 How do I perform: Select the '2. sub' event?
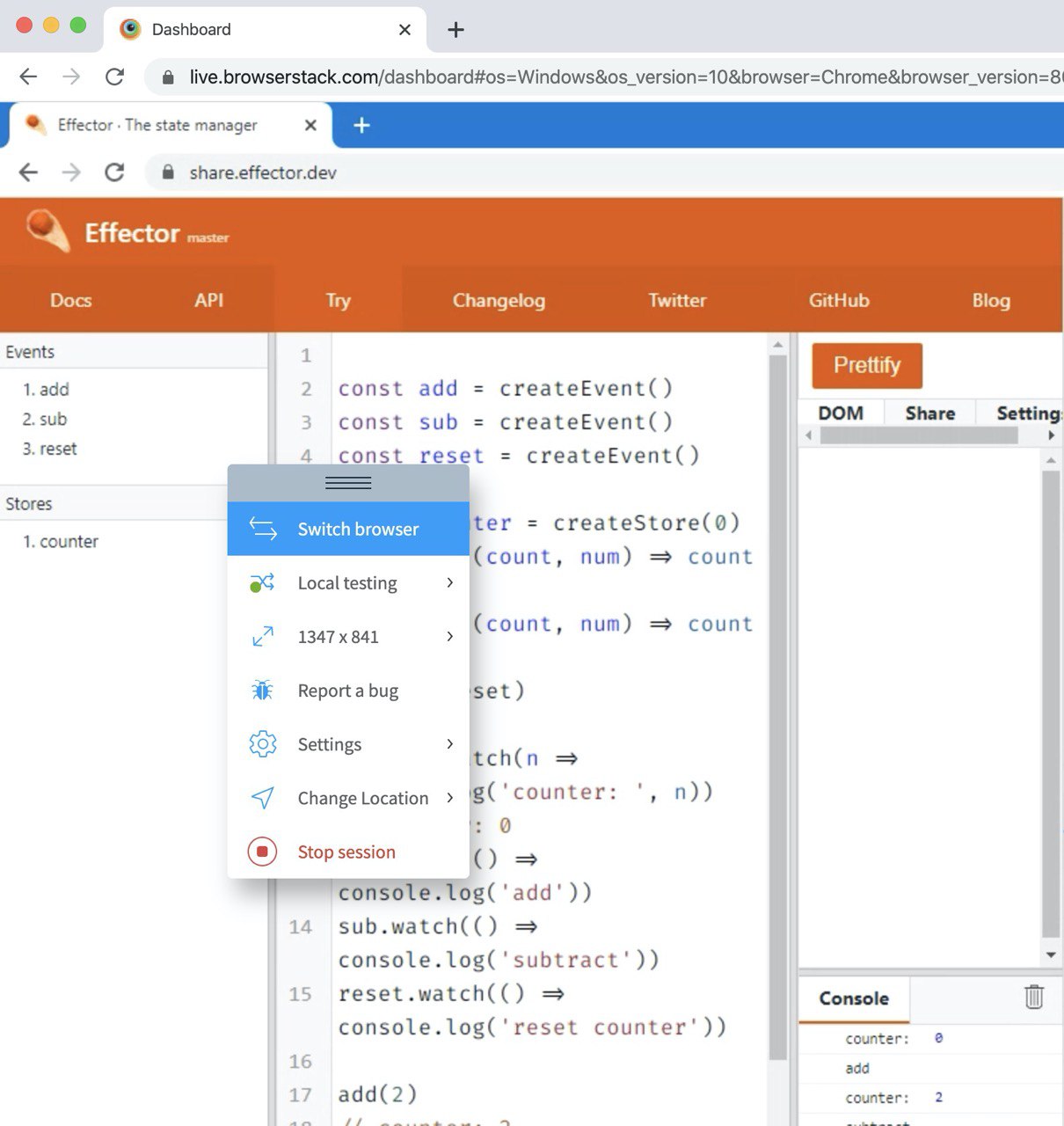[45, 419]
